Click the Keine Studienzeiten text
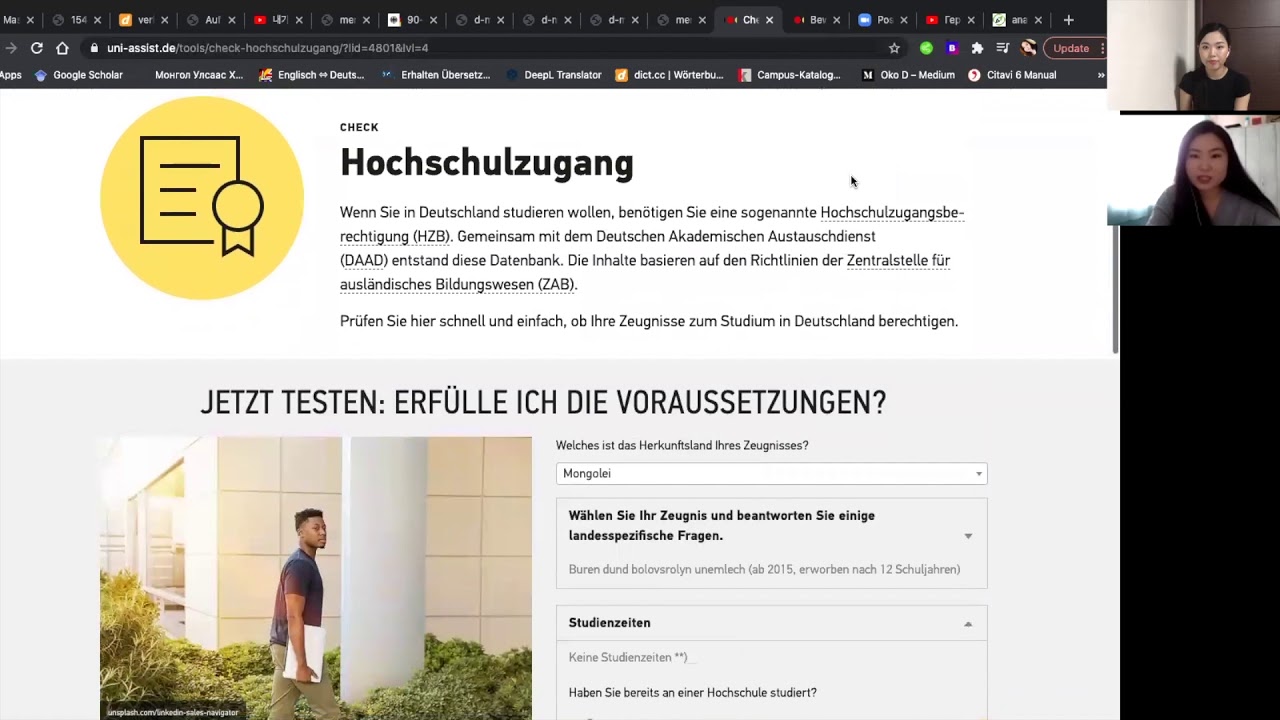Viewport: 1280px width, 720px height. click(x=628, y=657)
